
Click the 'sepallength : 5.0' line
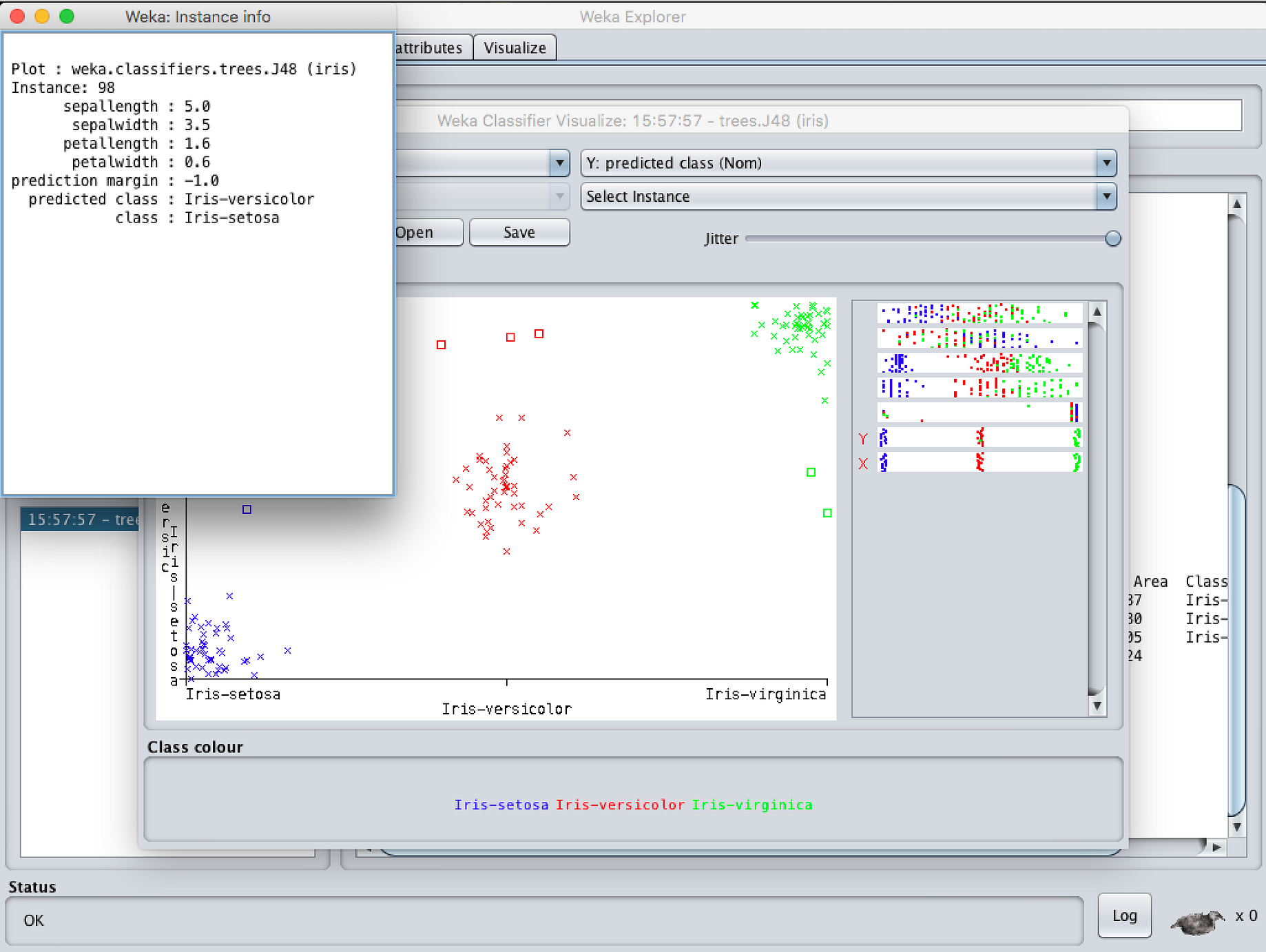click(x=136, y=106)
